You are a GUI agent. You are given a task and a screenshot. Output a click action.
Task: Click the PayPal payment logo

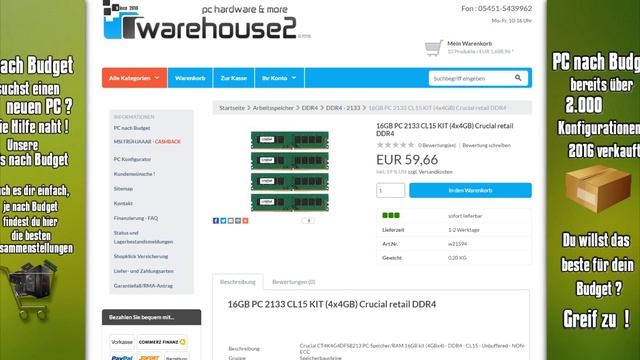point(122,357)
